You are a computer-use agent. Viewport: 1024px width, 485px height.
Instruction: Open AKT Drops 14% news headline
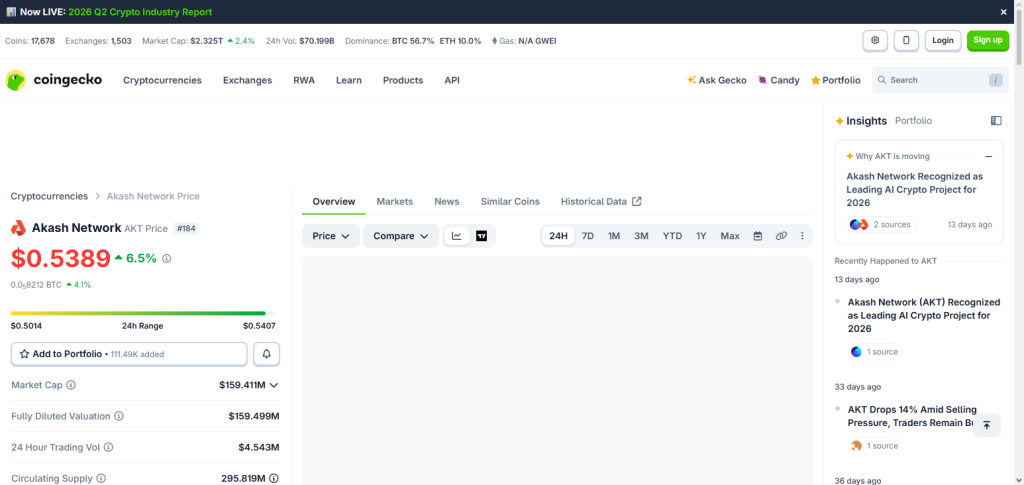click(912, 416)
